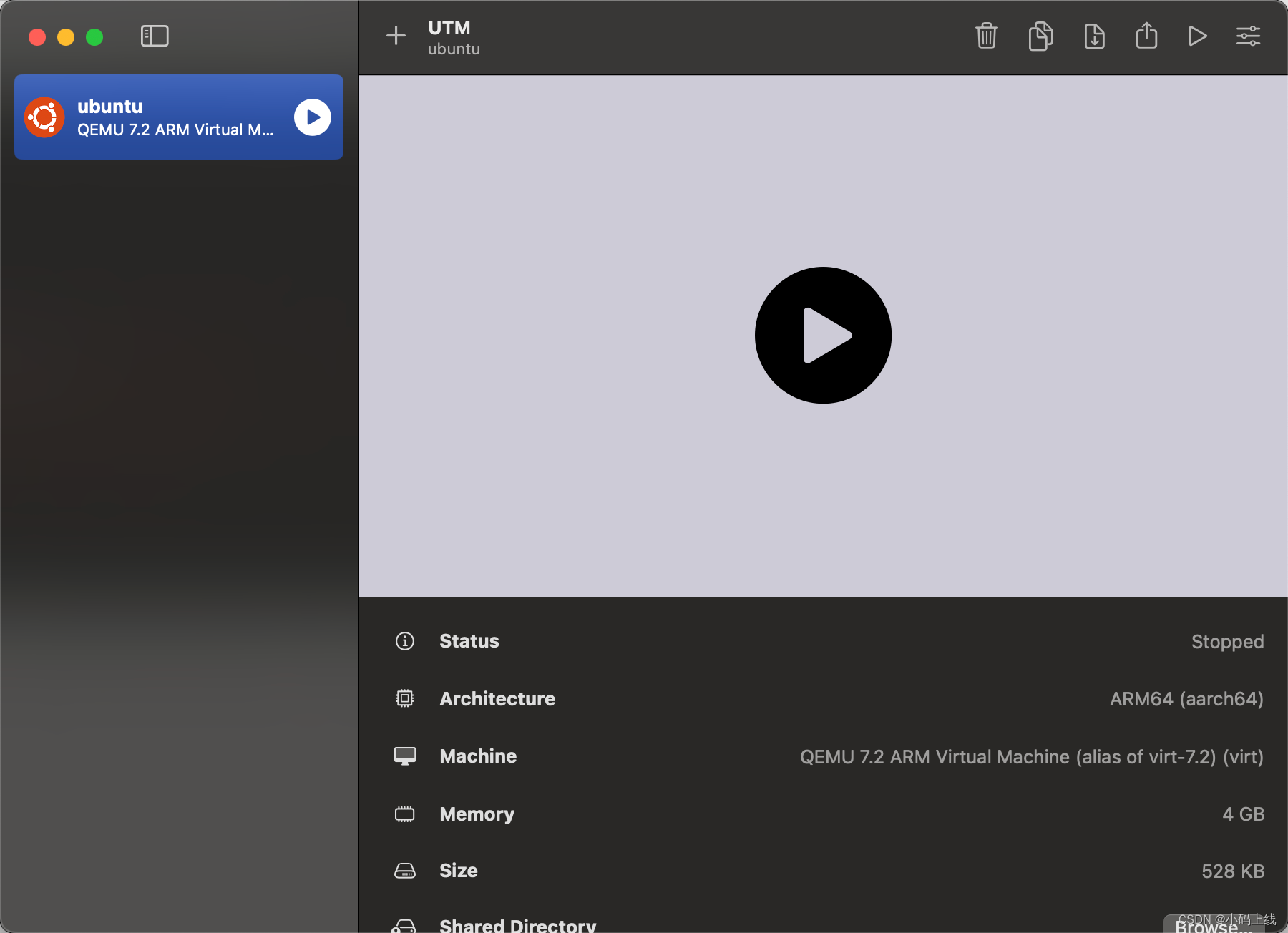
Task: Click the Machine label
Action: click(478, 756)
